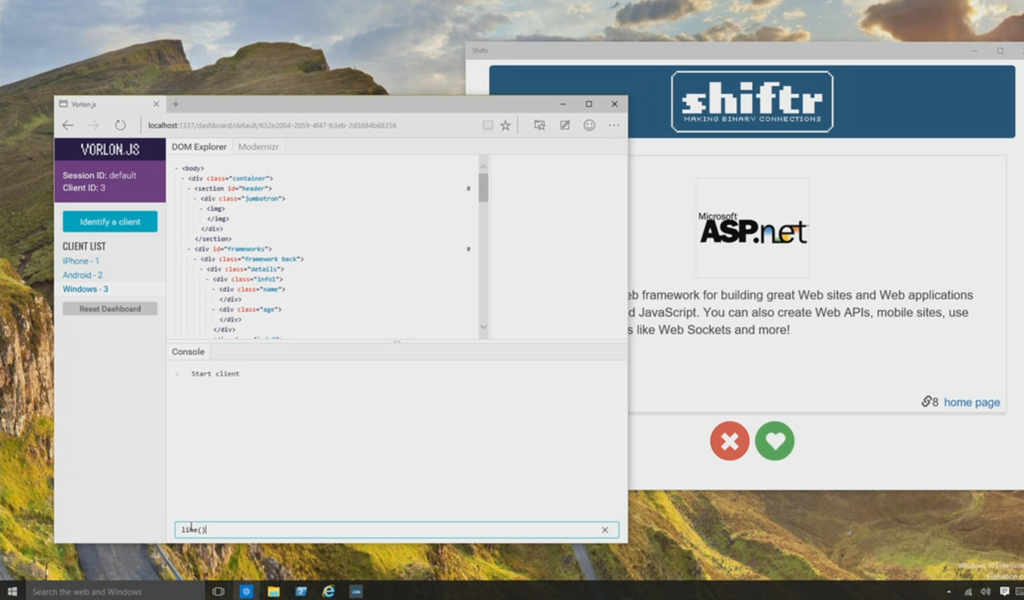Click the DOM Explorer scrollbar thumb
The height and width of the screenshot is (600, 1024).
pyautogui.click(x=483, y=188)
